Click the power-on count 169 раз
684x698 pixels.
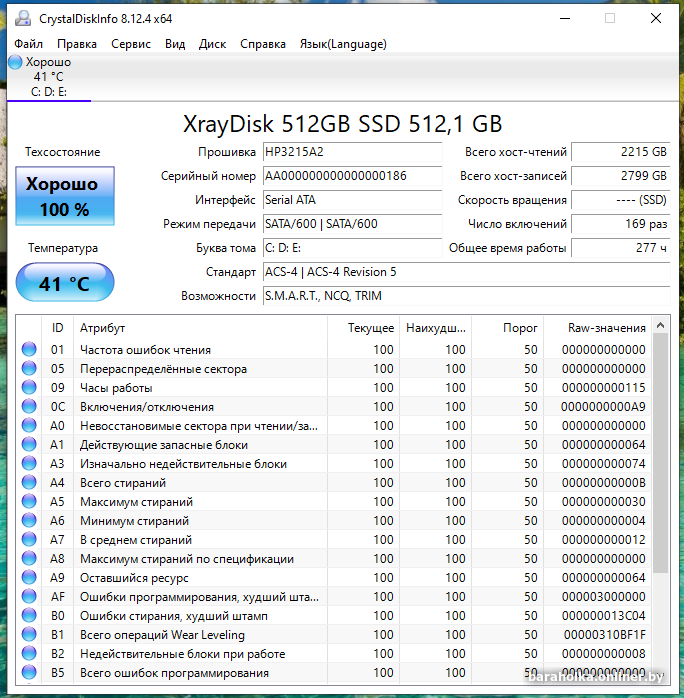click(621, 224)
